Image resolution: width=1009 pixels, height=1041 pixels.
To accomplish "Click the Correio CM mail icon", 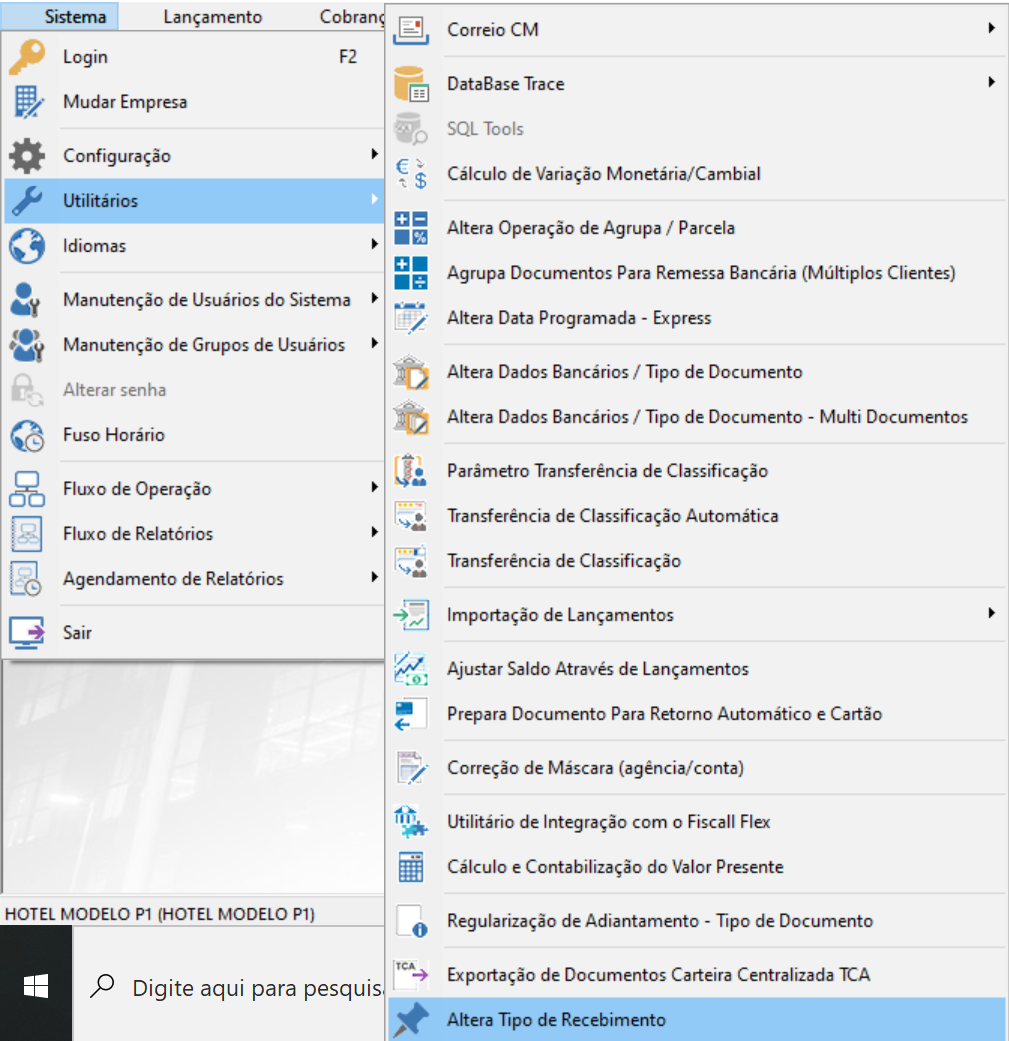I will tap(411, 30).
